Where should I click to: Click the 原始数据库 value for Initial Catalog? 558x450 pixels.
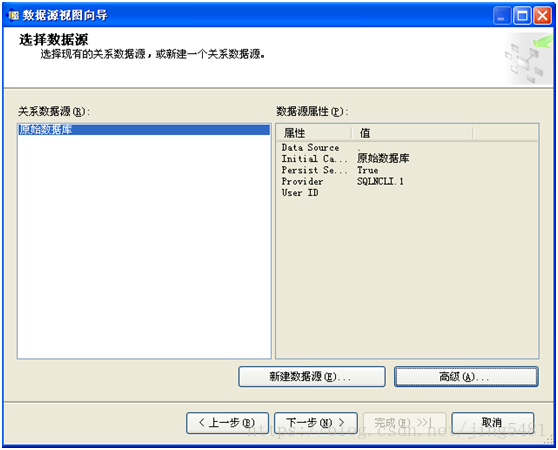click(x=383, y=159)
